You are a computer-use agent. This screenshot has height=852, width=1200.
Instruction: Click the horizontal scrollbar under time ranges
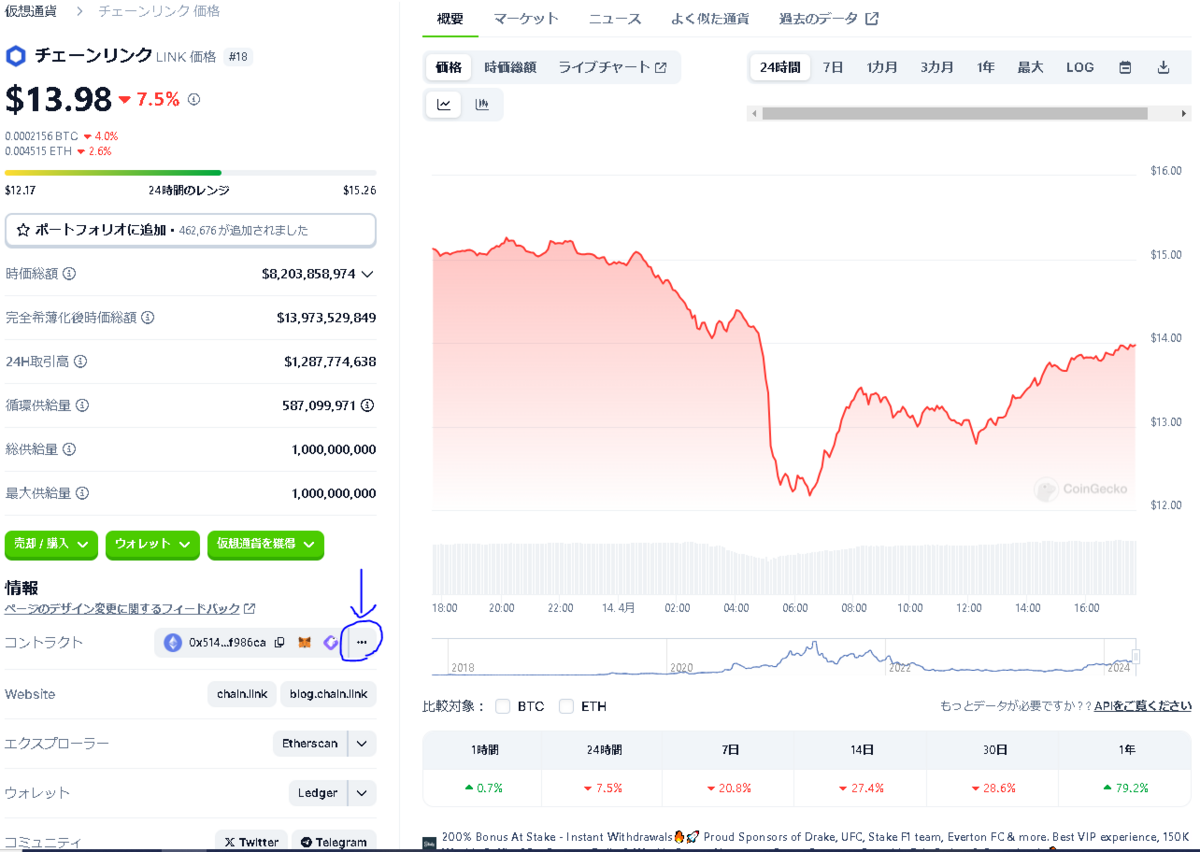coord(955,114)
